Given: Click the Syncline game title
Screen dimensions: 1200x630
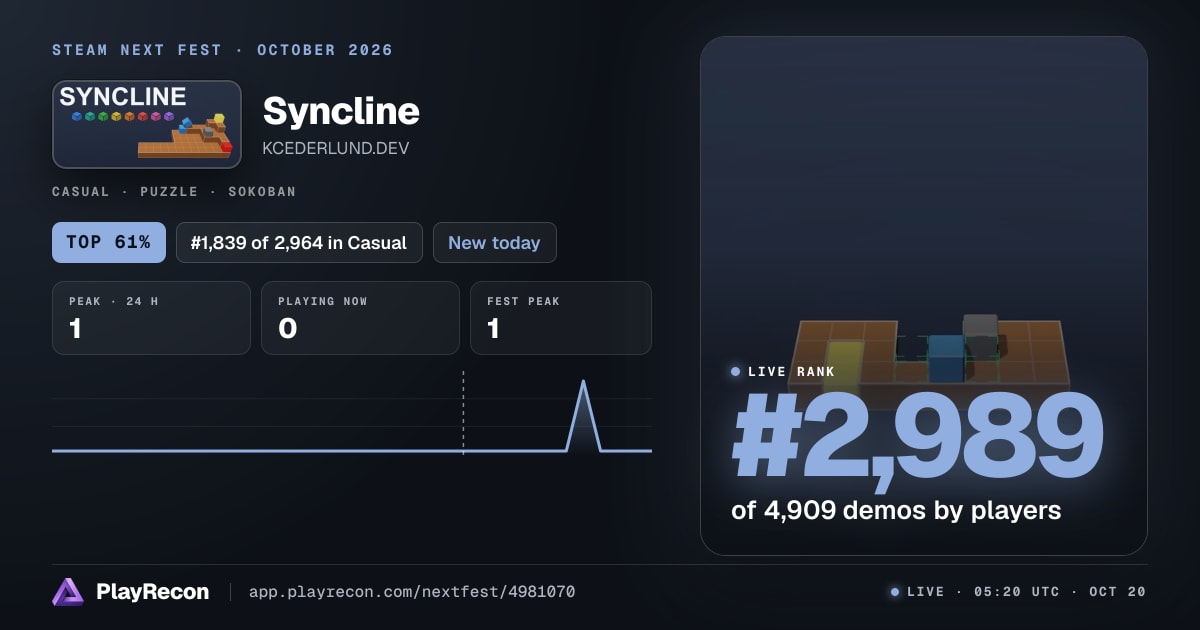Looking at the screenshot, I should tap(341, 111).
